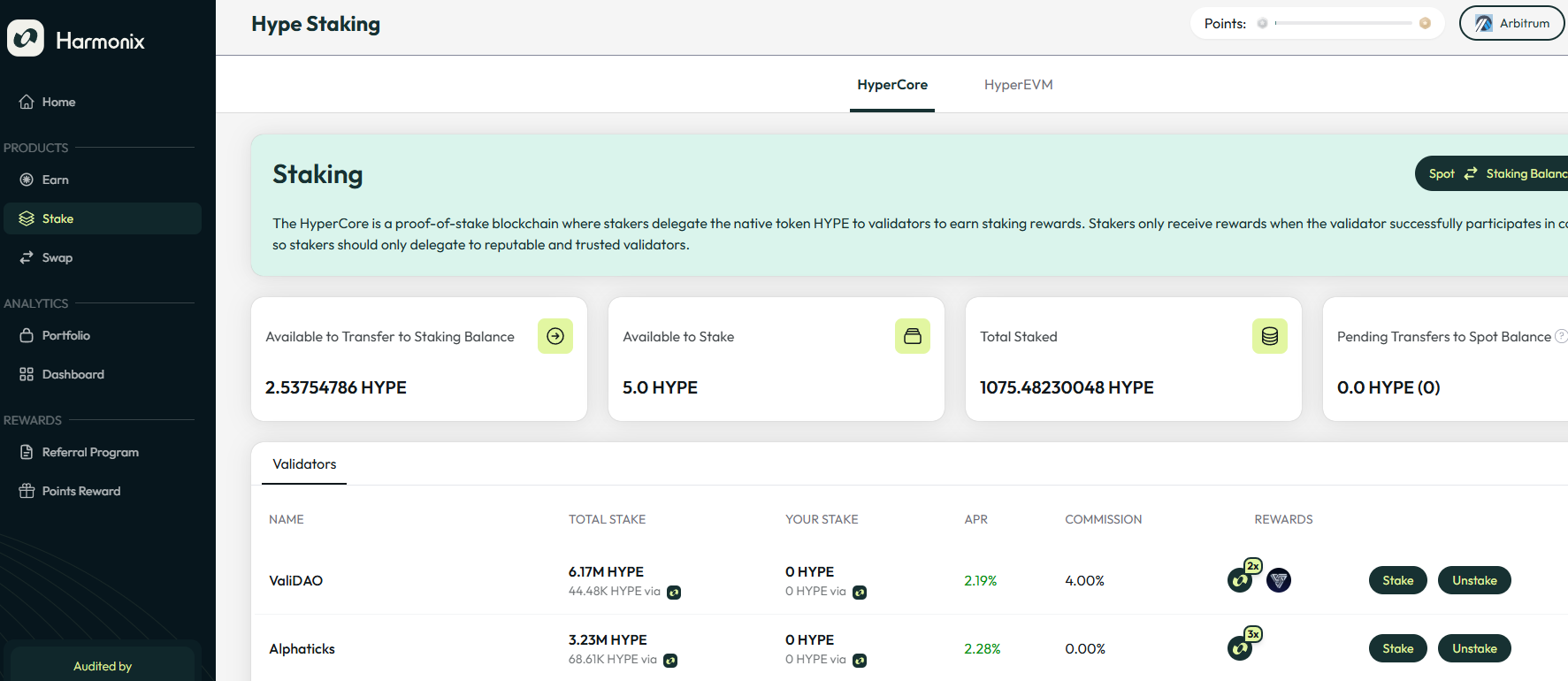Click Harmonix icon in Alphaticks Your Stake cell
1568x681 pixels.
(x=860, y=661)
